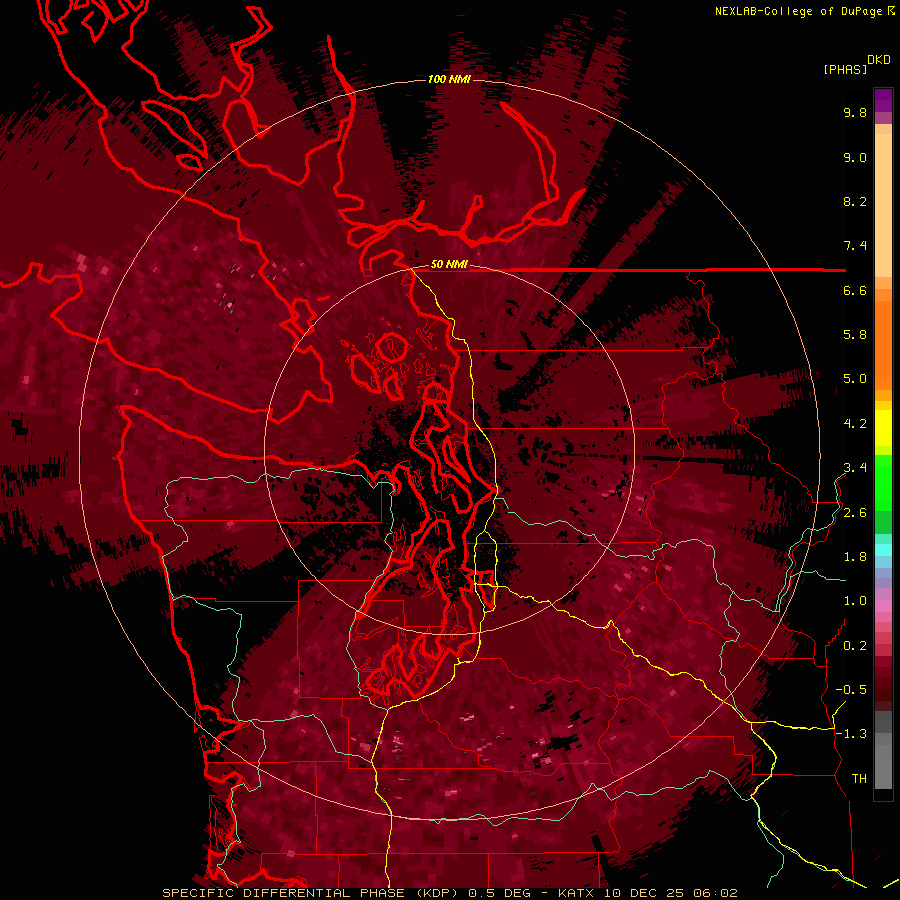This screenshot has height=900, width=900.
Task: Click the [PHAS] legend unit label
Action: pyautogui.click(x=845, y=70)
